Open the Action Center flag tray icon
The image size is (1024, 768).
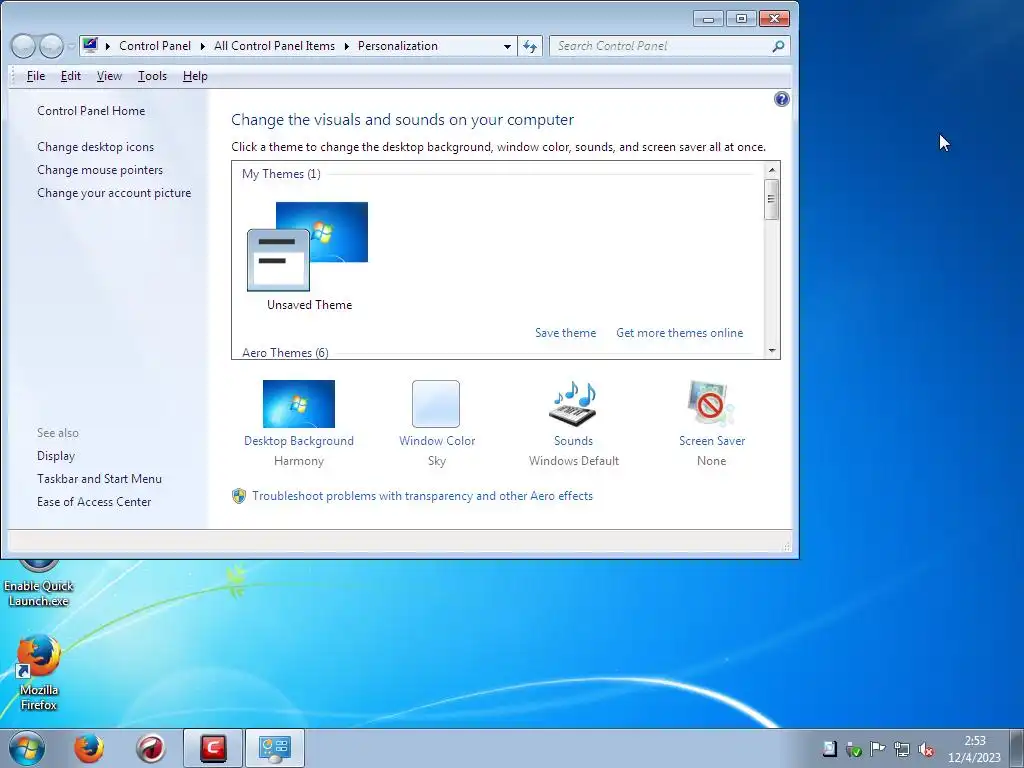pyautogui.click(x=878, y=750)
